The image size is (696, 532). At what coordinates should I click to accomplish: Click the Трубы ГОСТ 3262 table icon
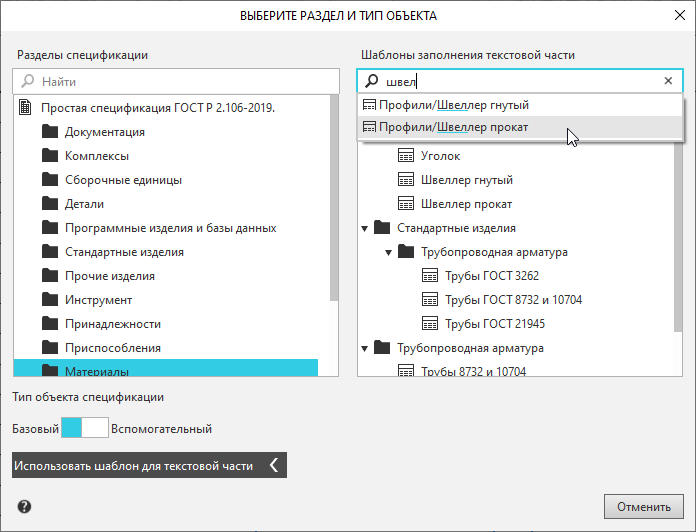[430, 276]
